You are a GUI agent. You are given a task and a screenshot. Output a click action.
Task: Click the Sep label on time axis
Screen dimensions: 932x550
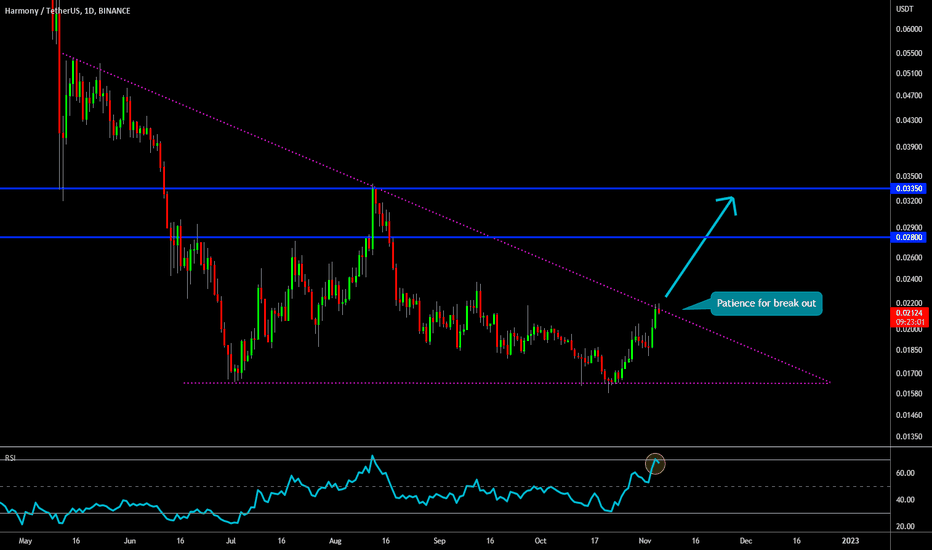coord(439,541)
